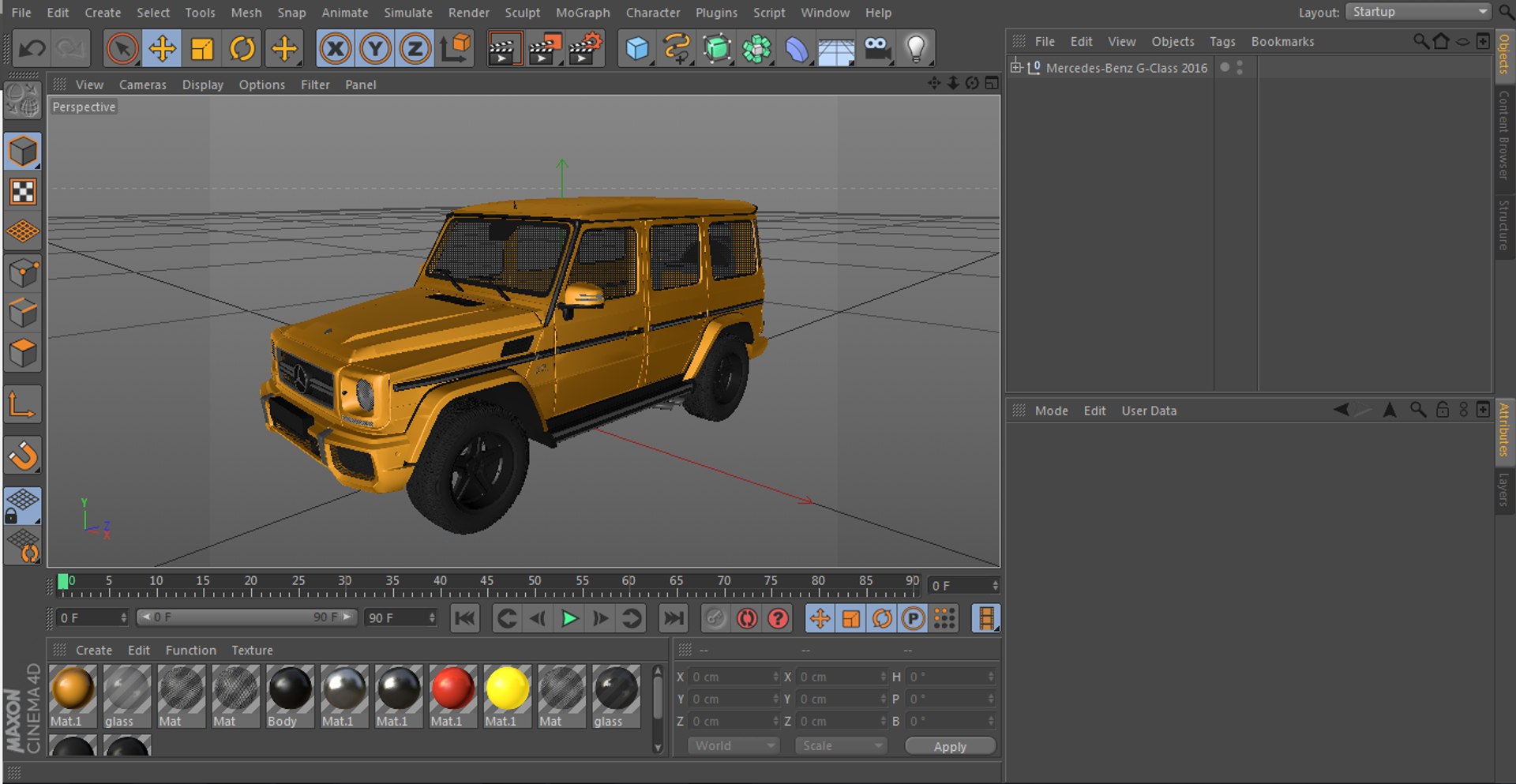Toggle X axis lock
This screenshot has width=1516, height=784.
(335, 49)
